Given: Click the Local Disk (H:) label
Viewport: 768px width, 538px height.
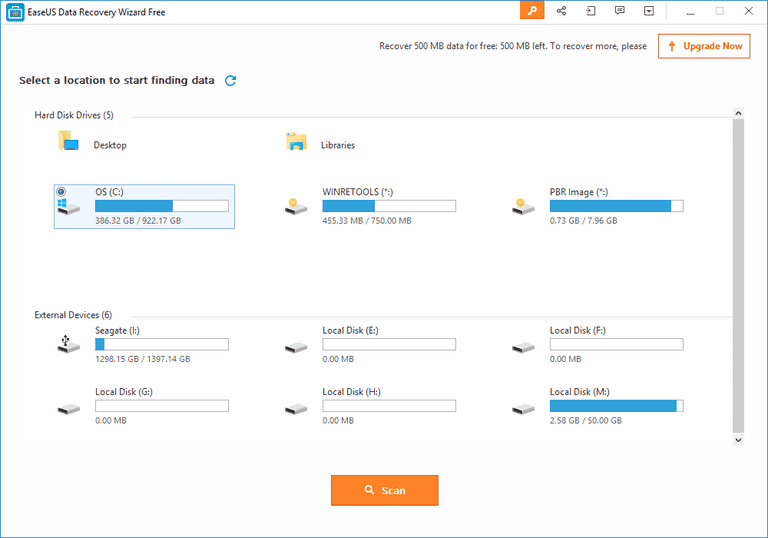Looking at the screenshot, I should [x=351, y=392].
